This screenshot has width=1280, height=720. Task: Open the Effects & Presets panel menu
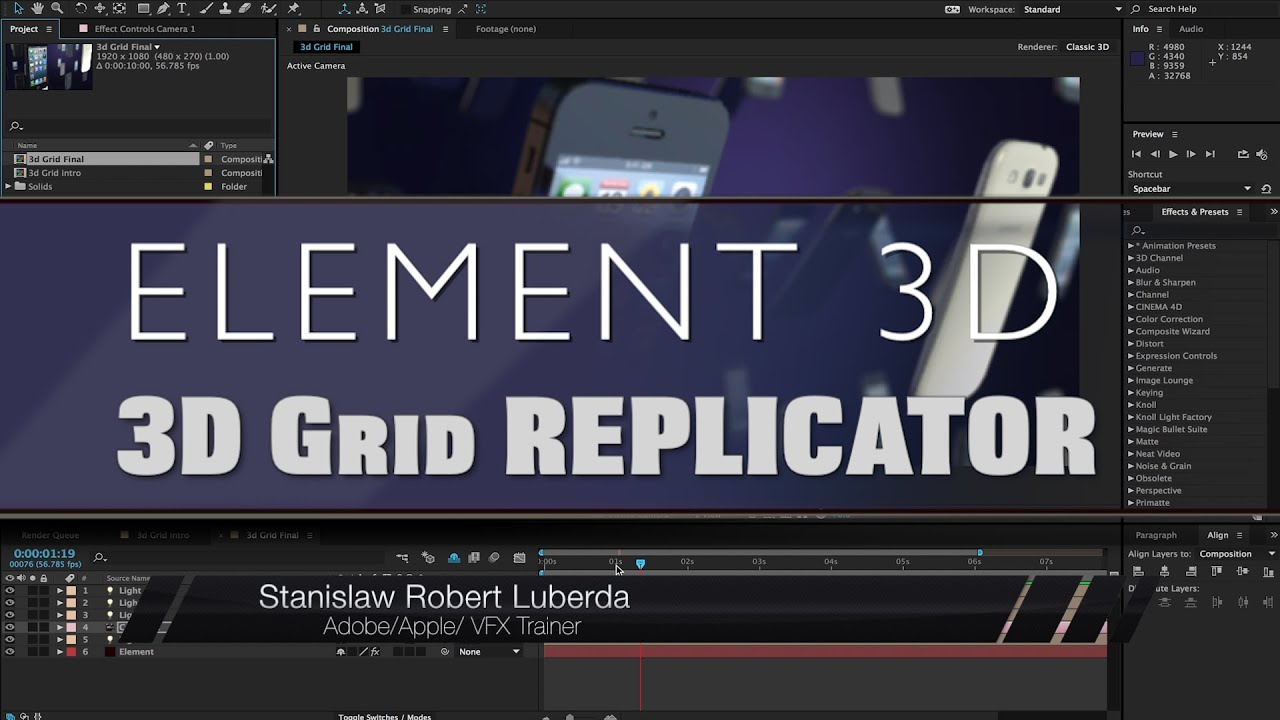(x=1240, y=212)
